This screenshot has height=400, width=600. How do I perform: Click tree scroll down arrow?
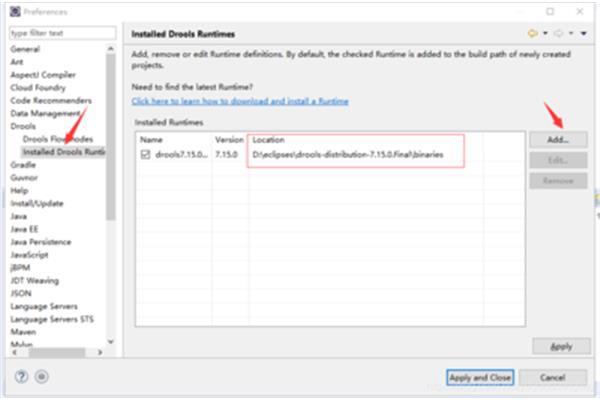(x=111, y=341)
